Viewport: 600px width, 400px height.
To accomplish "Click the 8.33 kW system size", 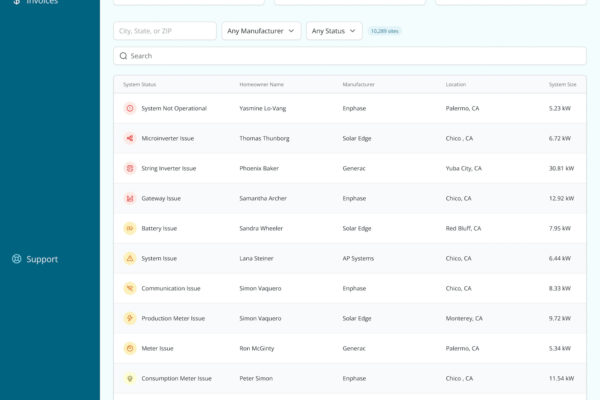I will 560,288.
